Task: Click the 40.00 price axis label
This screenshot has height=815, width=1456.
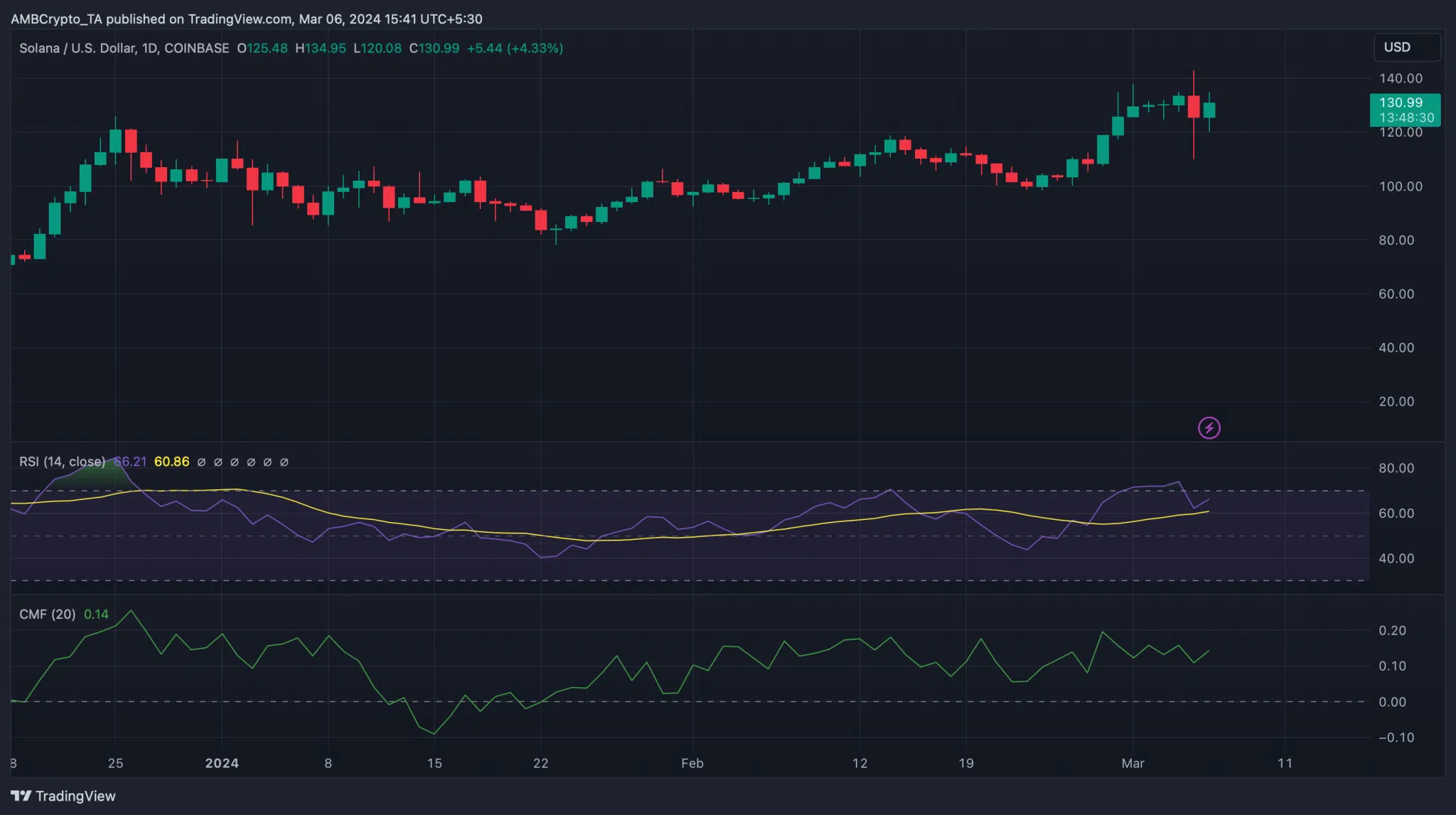Action: click(1396, 348)
